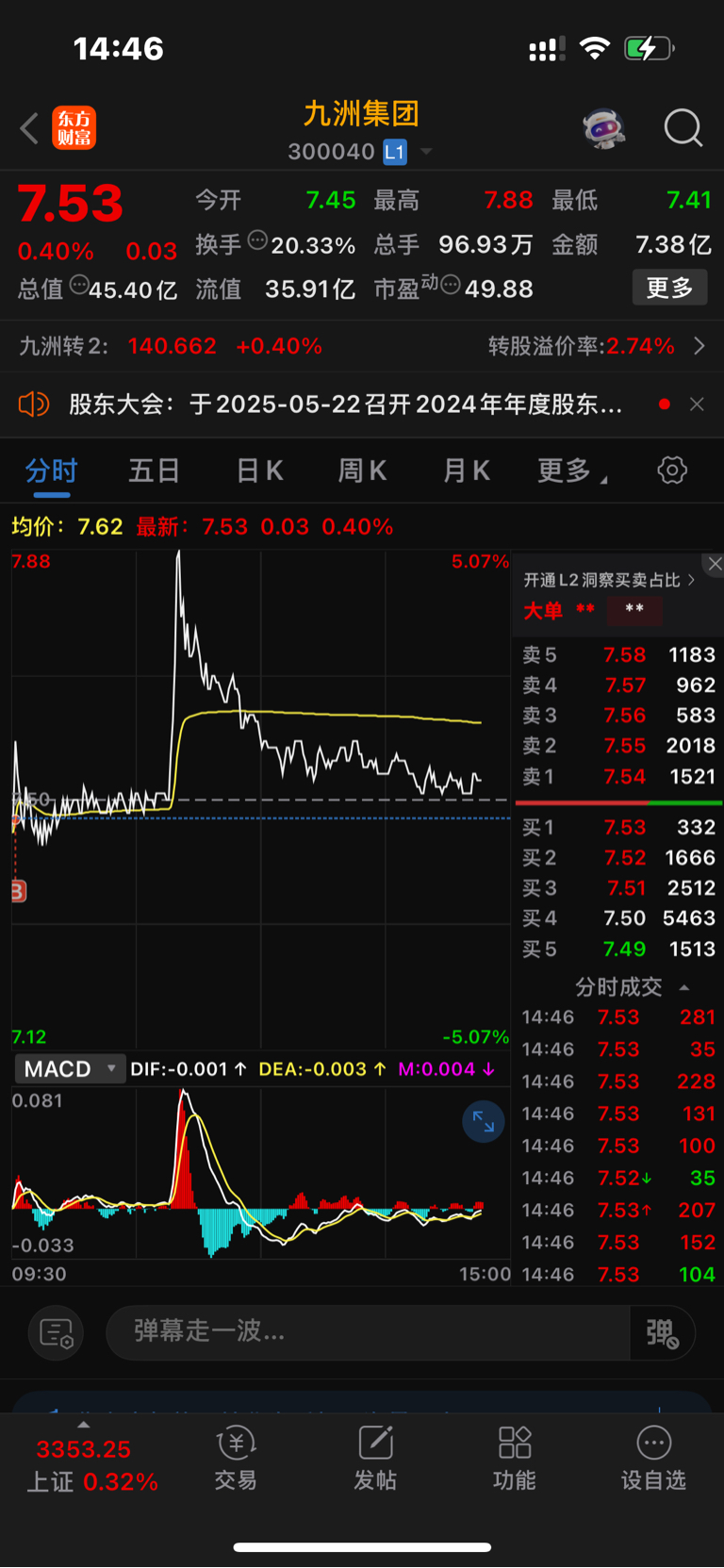Viewport: 724px width, 1568px height.
Task: Tap the cellular signal bars icon
Action: pos(547,49)
